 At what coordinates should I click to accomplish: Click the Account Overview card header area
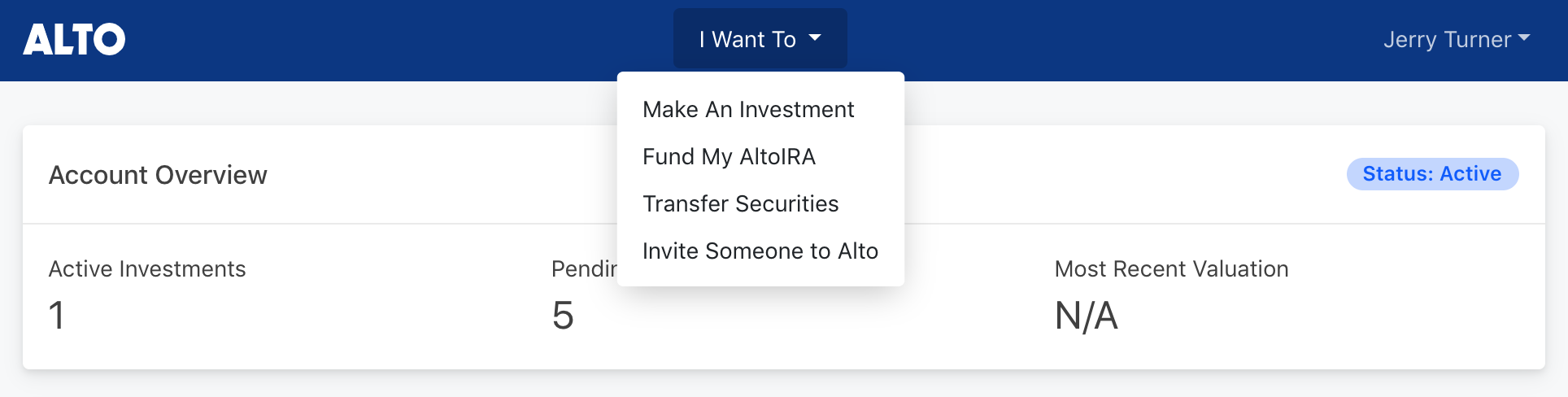(x=784, y=174)
